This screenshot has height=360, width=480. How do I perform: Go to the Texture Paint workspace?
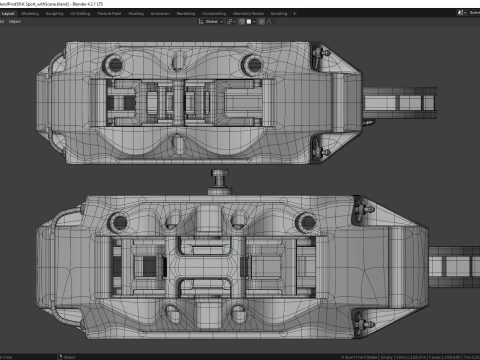pyautogui.click(x=109, y=14)
